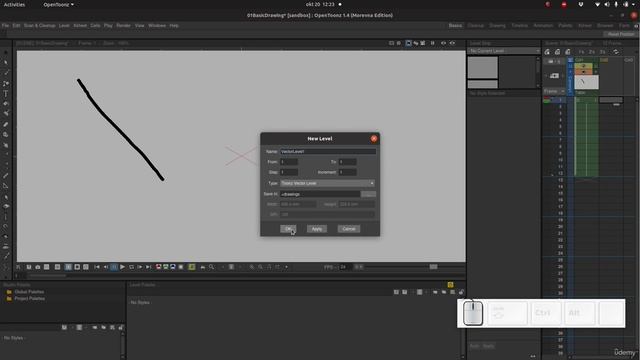640x360 pixels.
Task: Select the Geometric tool
Action: click(6, 83)
